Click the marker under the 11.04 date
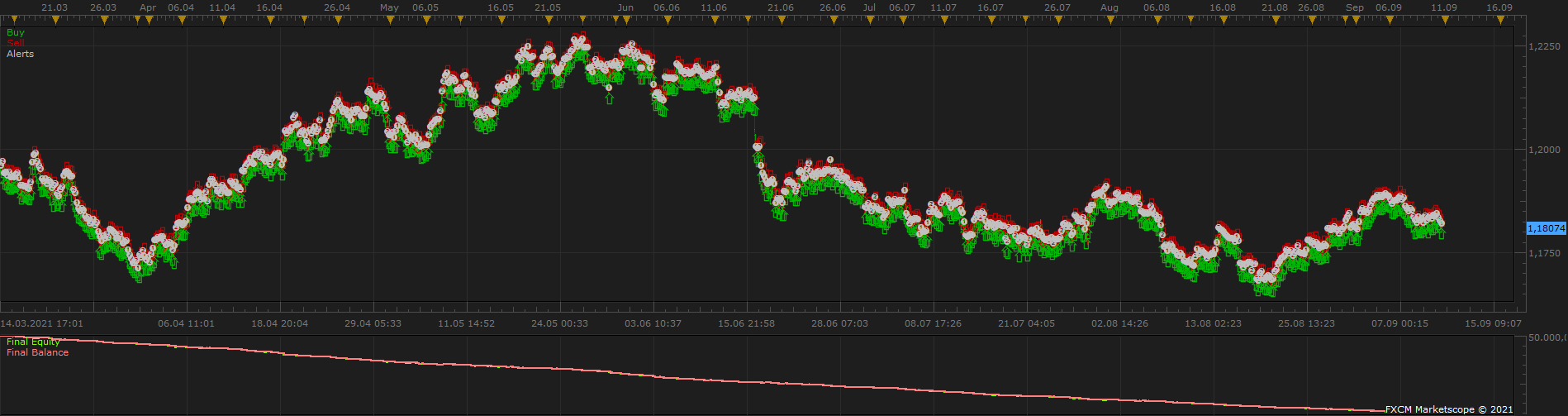This screenshot has width=1568, height=416. (222, 20)
